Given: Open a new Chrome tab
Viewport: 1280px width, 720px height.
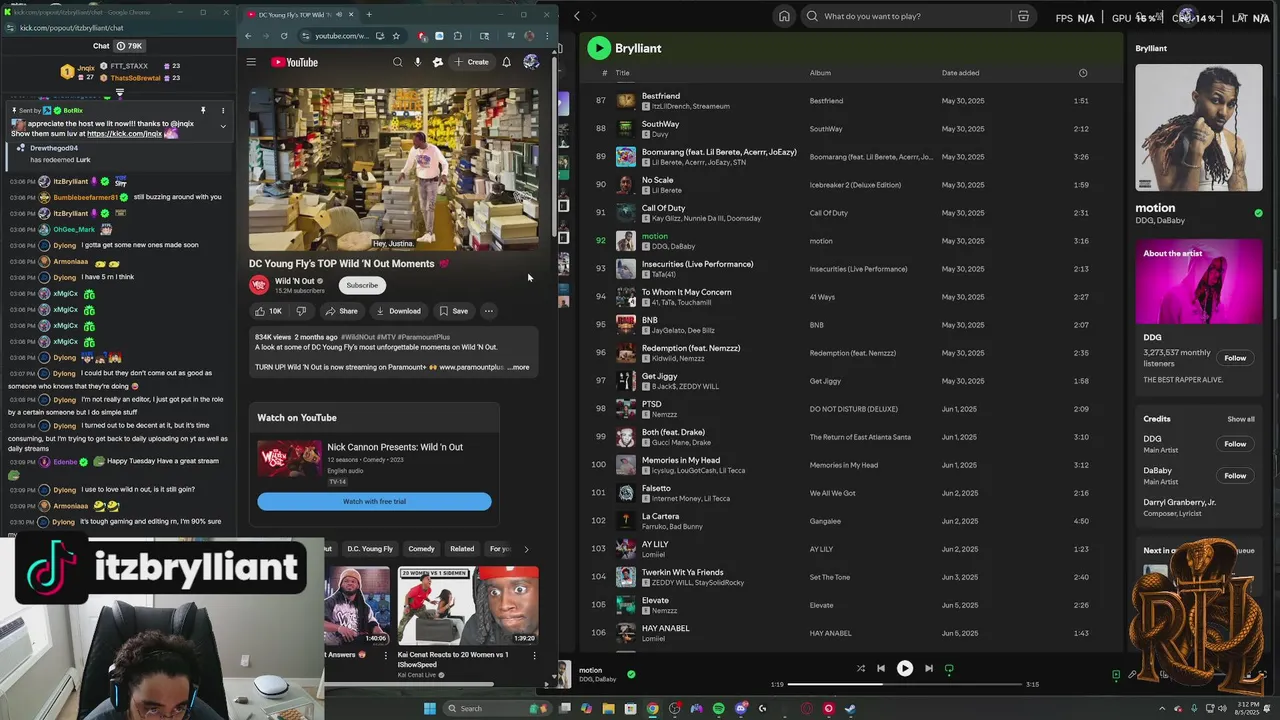Looking at the screenshot, I should pos(369,14).
